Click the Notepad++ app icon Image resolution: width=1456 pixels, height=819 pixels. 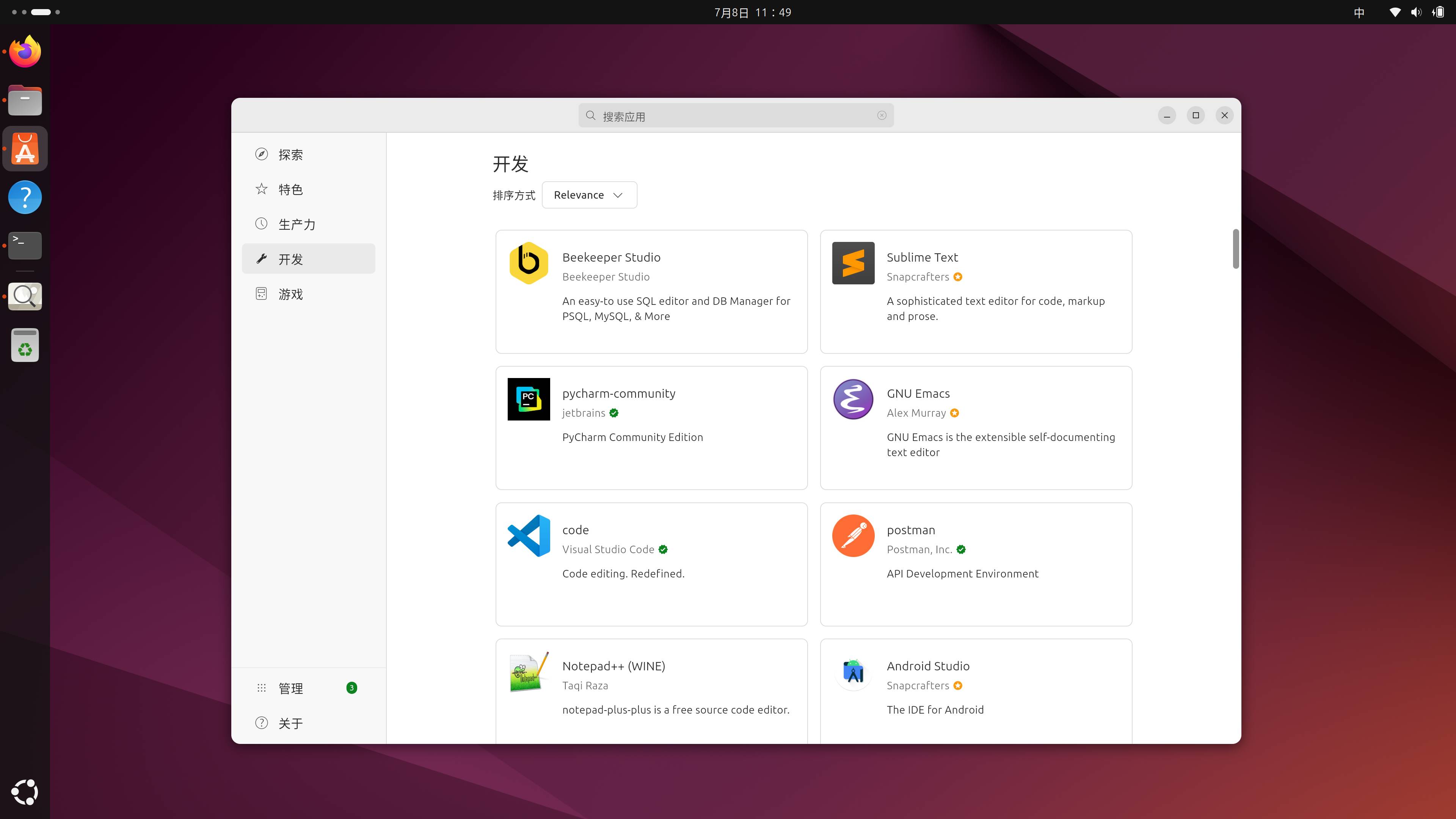pyautogui.click(x=529, y=672)
